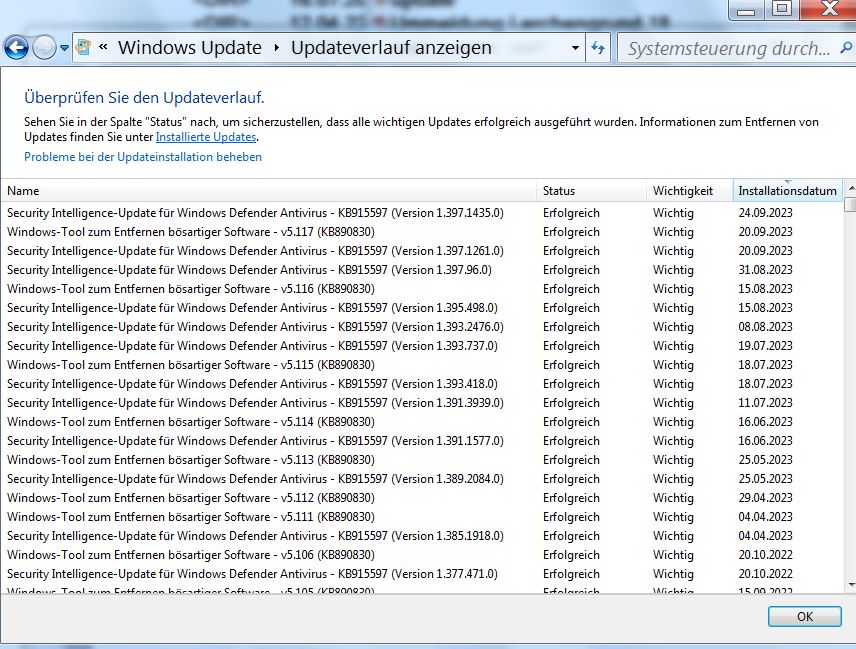The image size is (856, 649).
Task: Select the update Version 1.393.2476.0 row
Action: pyautogui.click(x=421, y=327)
